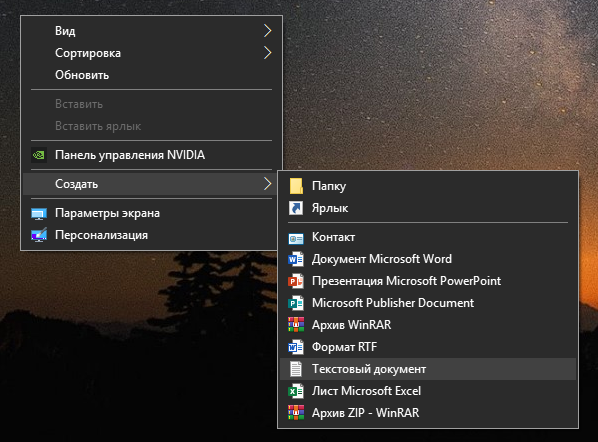
Task: Click the Создать submenu chevron
Action: tap(267, 184)
